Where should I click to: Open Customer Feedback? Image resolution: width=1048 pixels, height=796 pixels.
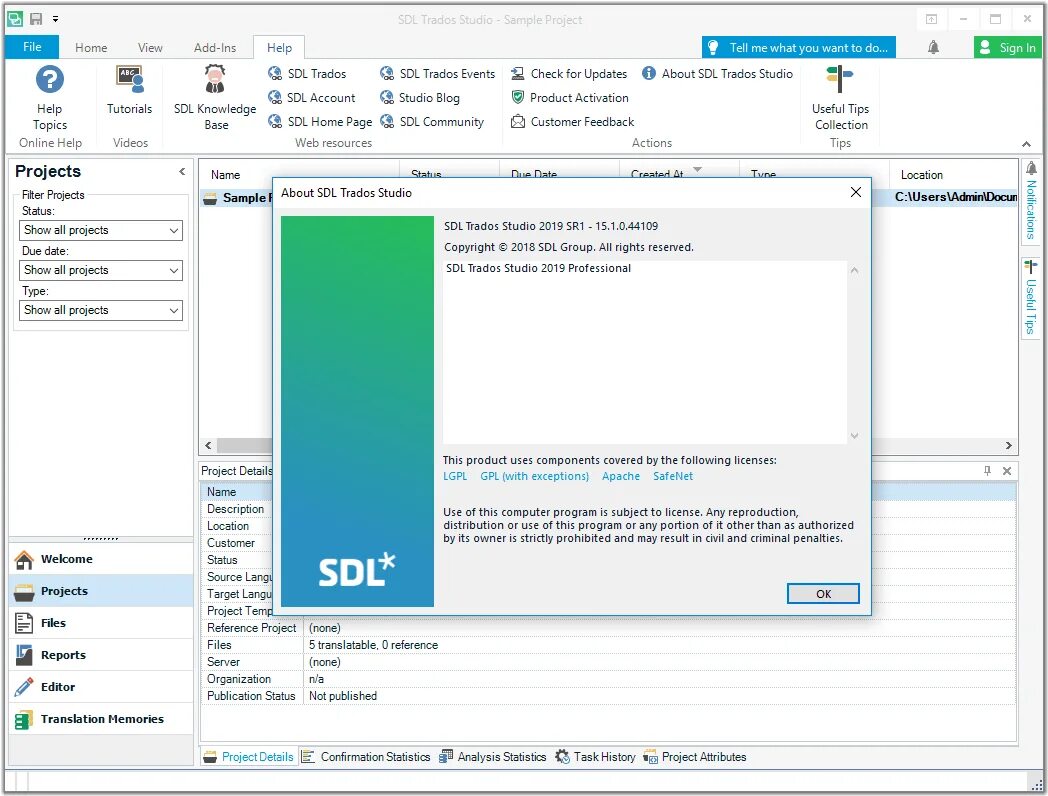pyautogui.click(x=572, y=122)
